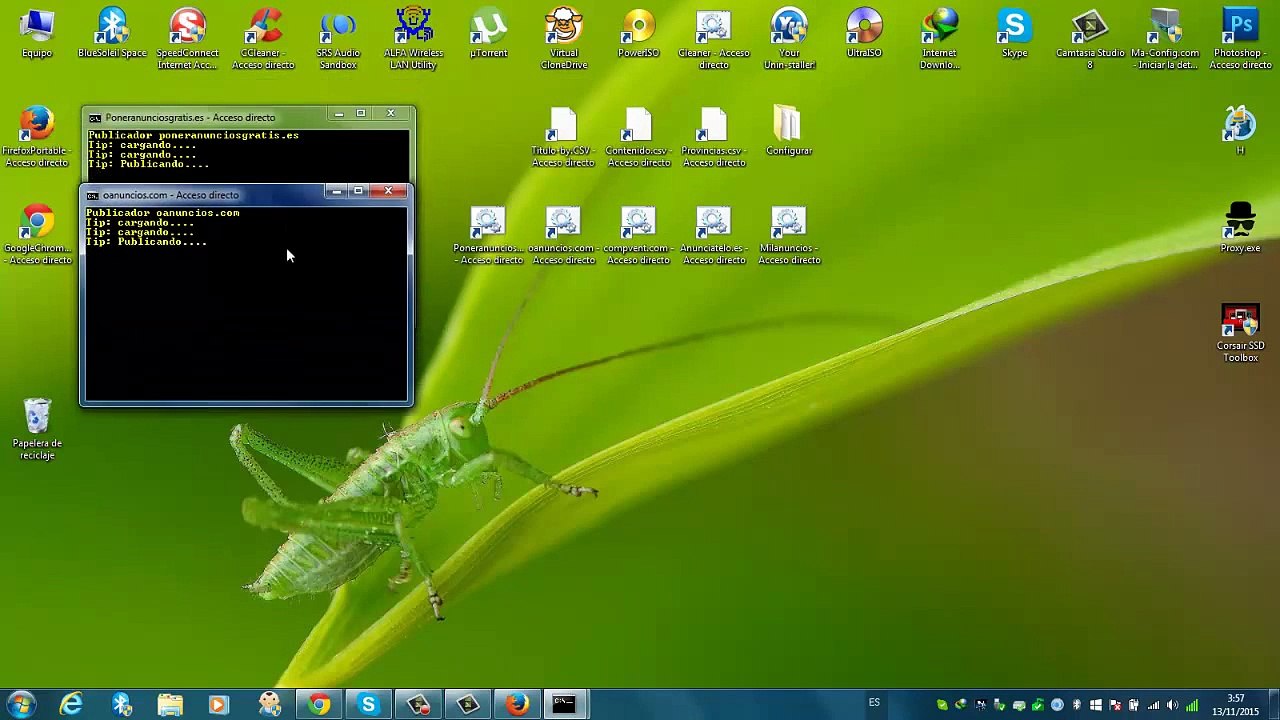
Task: Open Firefox from the taskbar
Action: point(517,704)
